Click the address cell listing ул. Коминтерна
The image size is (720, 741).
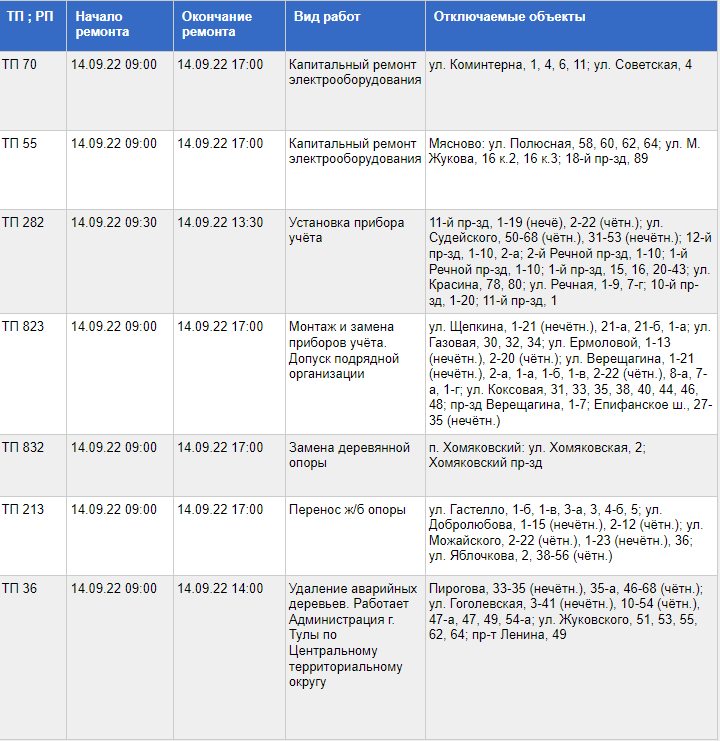(x=560, y=65)
